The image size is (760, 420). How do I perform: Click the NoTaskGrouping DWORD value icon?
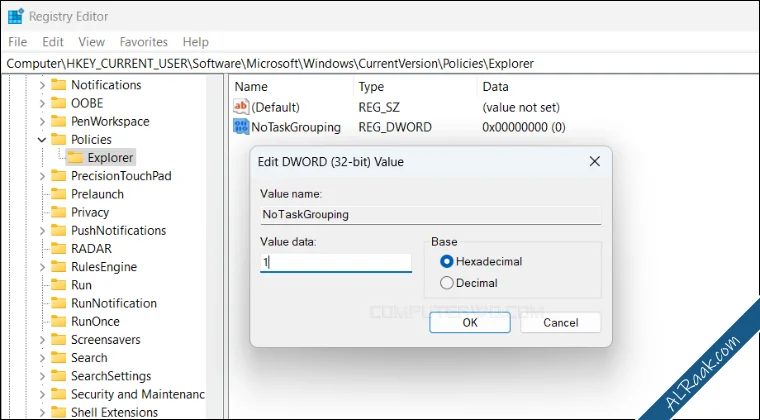(x=241, y=127)
